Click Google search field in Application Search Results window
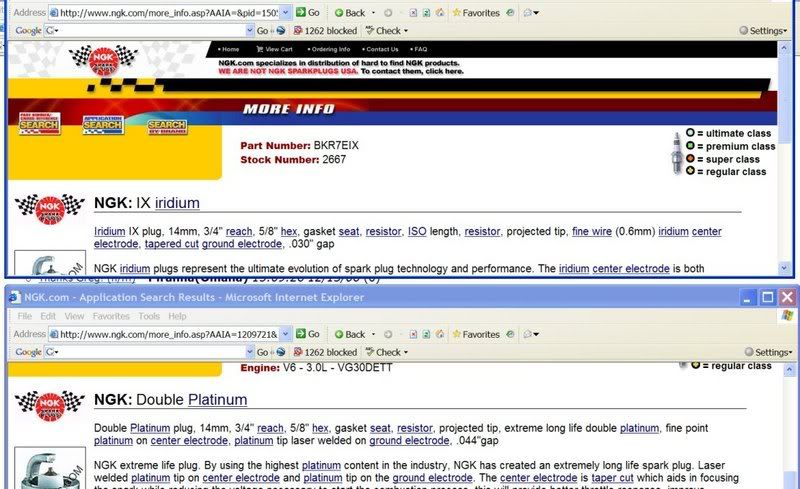This screenshot has height=489, width=800. 148,352
